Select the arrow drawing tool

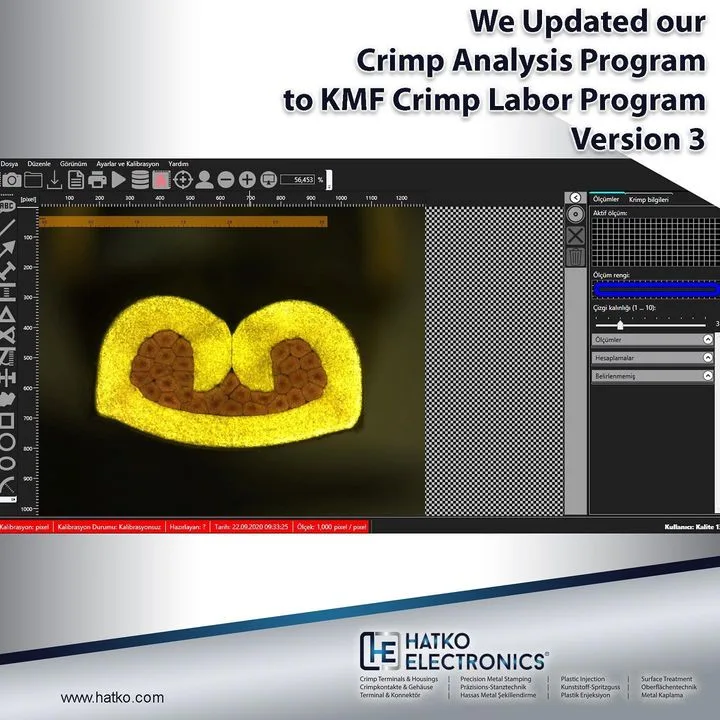click(7, 249)
